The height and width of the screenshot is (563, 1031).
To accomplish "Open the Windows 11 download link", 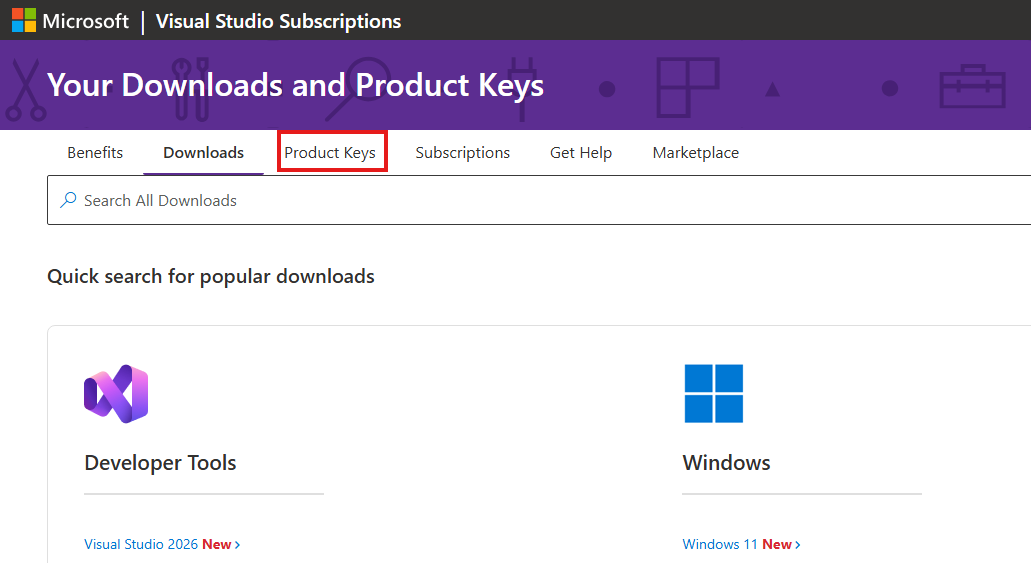I will tap(720, 545).
